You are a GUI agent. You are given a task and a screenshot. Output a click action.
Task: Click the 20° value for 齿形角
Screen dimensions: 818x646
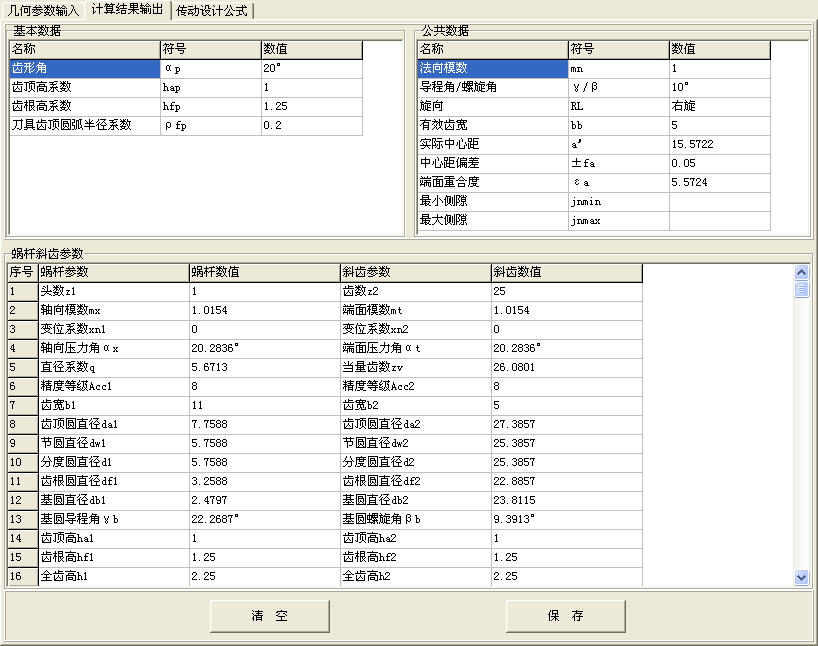(311, 68)
